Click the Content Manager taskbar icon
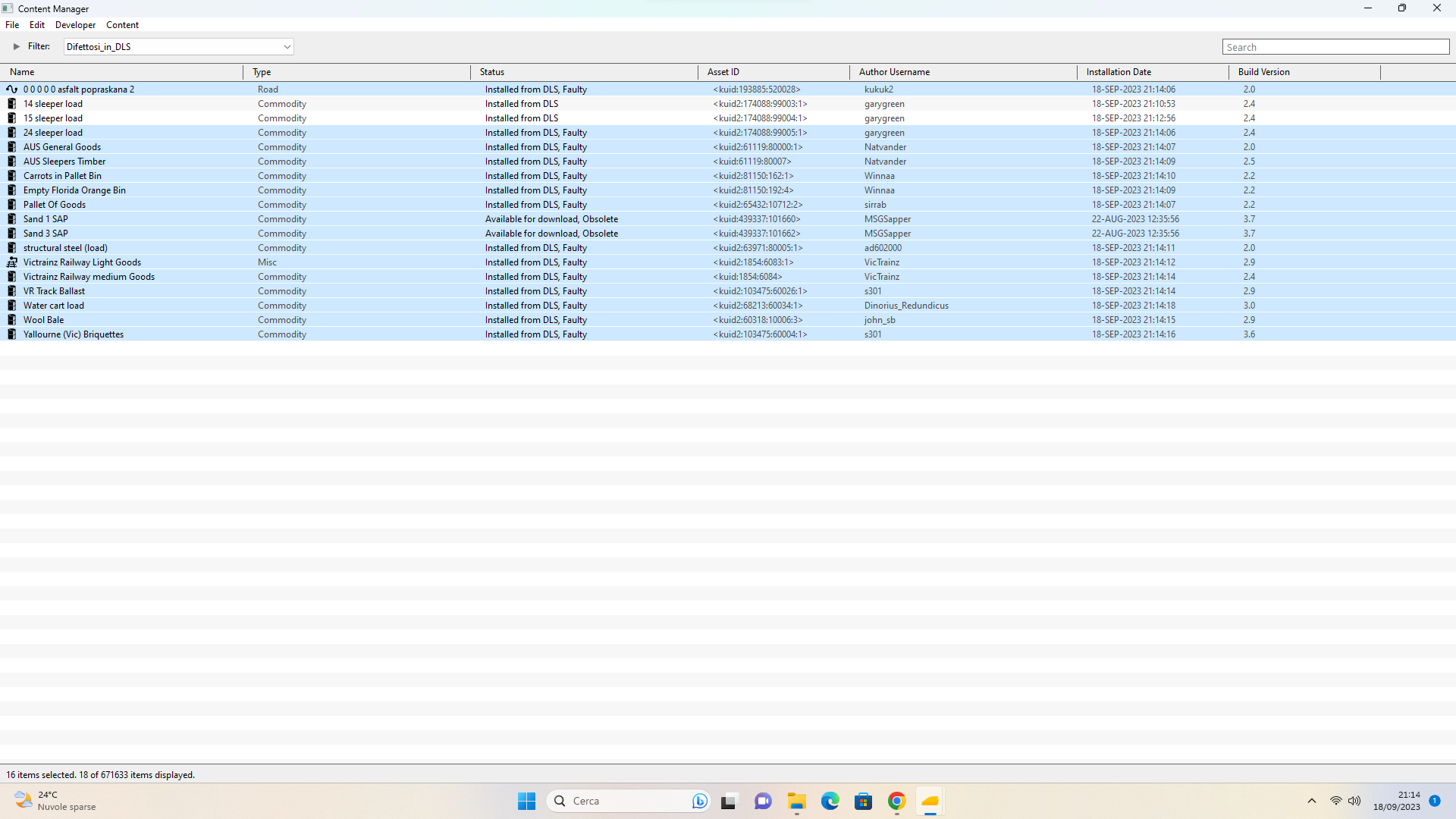Viewport: 1456px width, 819px height. 930,801
